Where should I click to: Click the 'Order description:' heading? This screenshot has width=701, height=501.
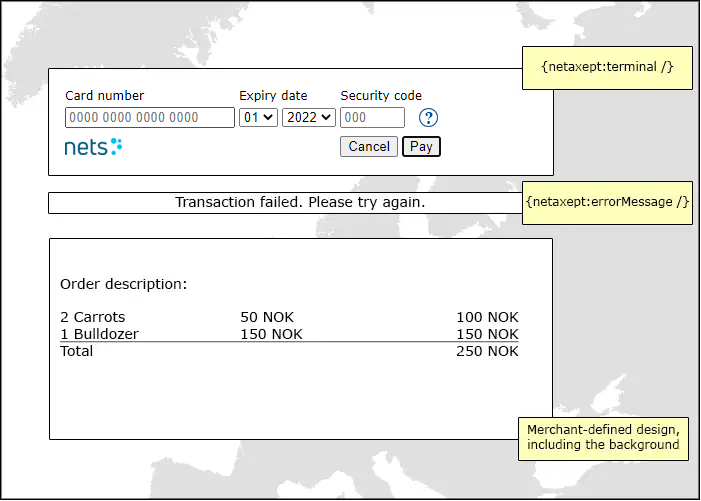[x=124, y=284]
